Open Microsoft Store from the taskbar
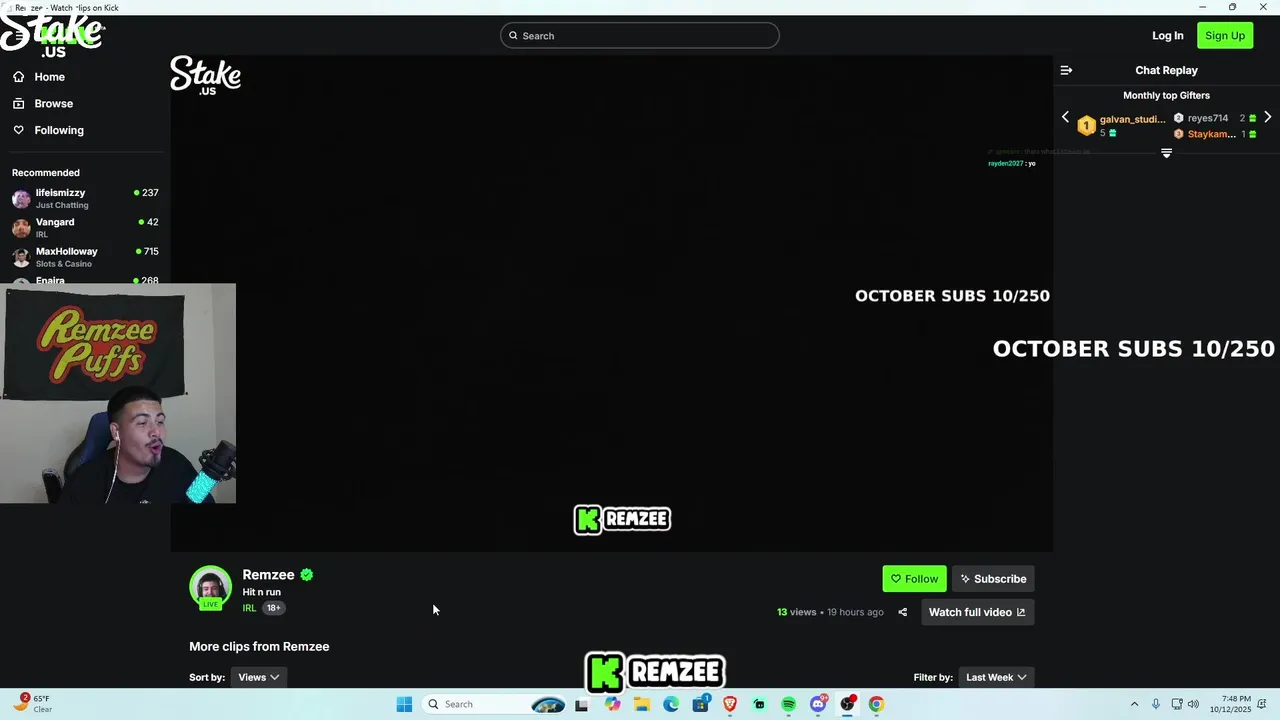The height and width of the screenshot is (720, 1280). 700,704
